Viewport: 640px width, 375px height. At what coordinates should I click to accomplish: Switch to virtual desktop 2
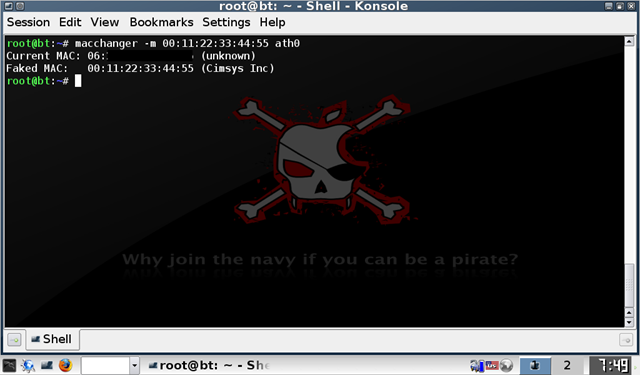[x=567, y=365]
